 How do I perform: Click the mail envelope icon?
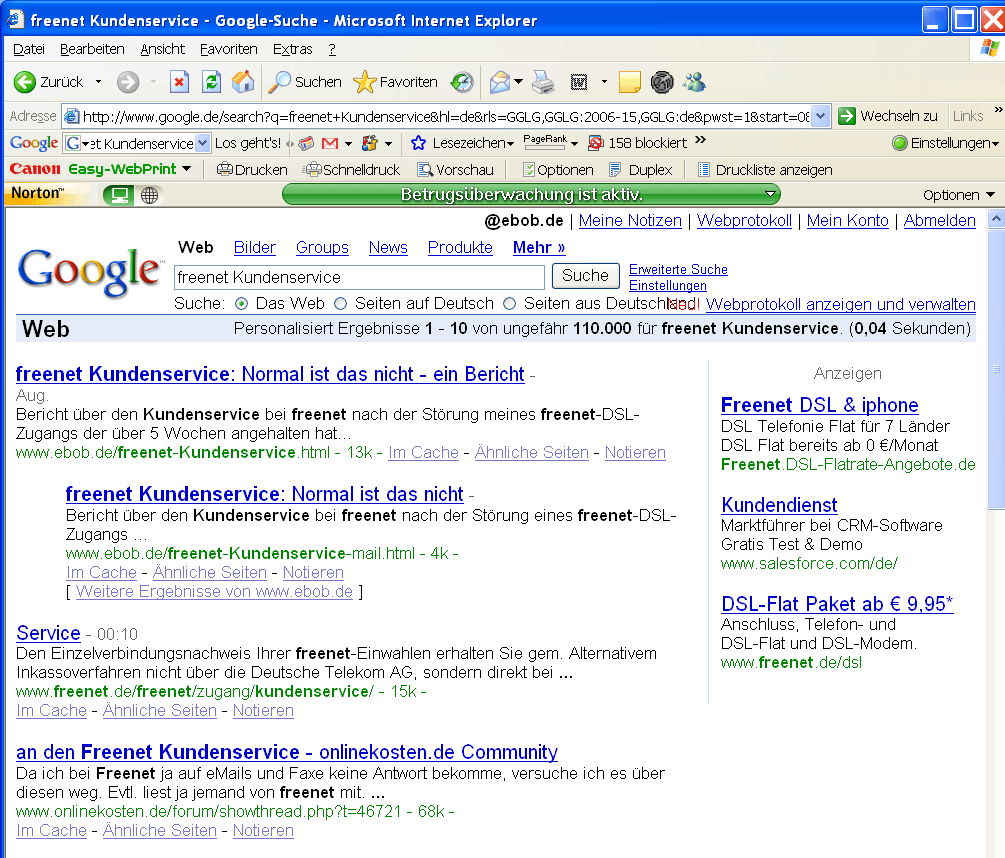(x=499, y=82)
